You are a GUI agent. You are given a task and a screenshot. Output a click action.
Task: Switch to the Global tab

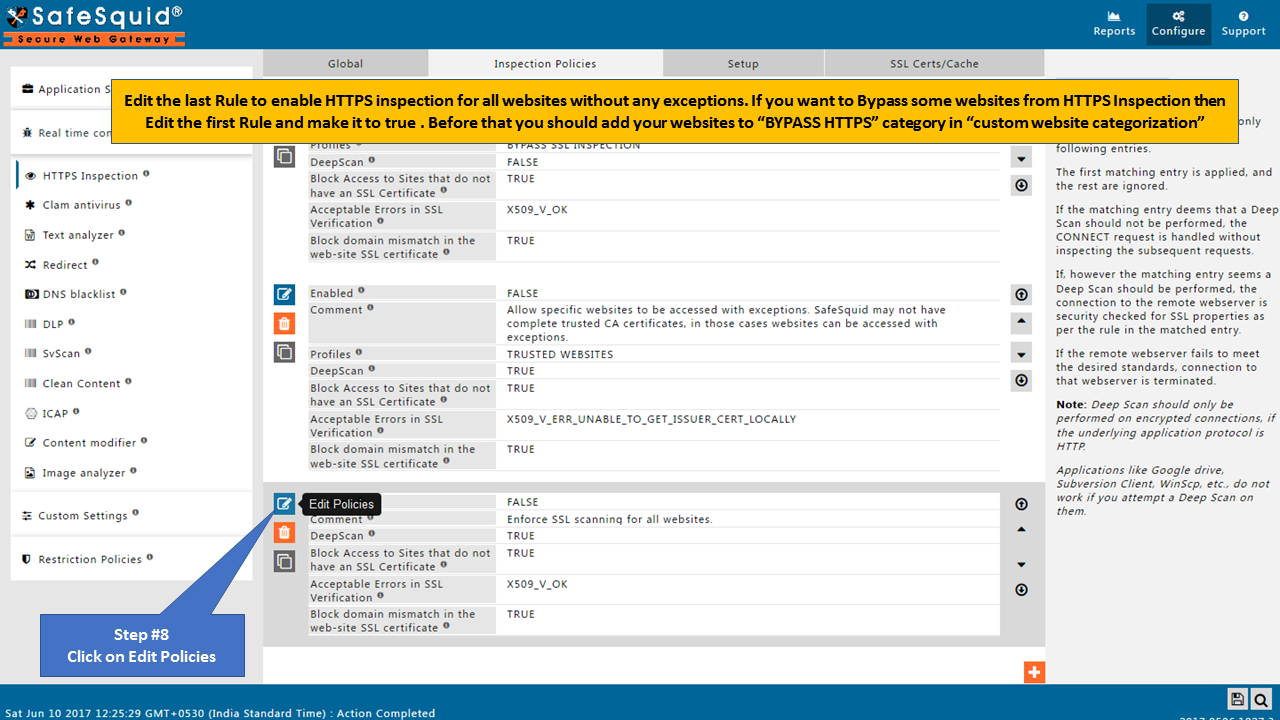click(x=345, y=64)
